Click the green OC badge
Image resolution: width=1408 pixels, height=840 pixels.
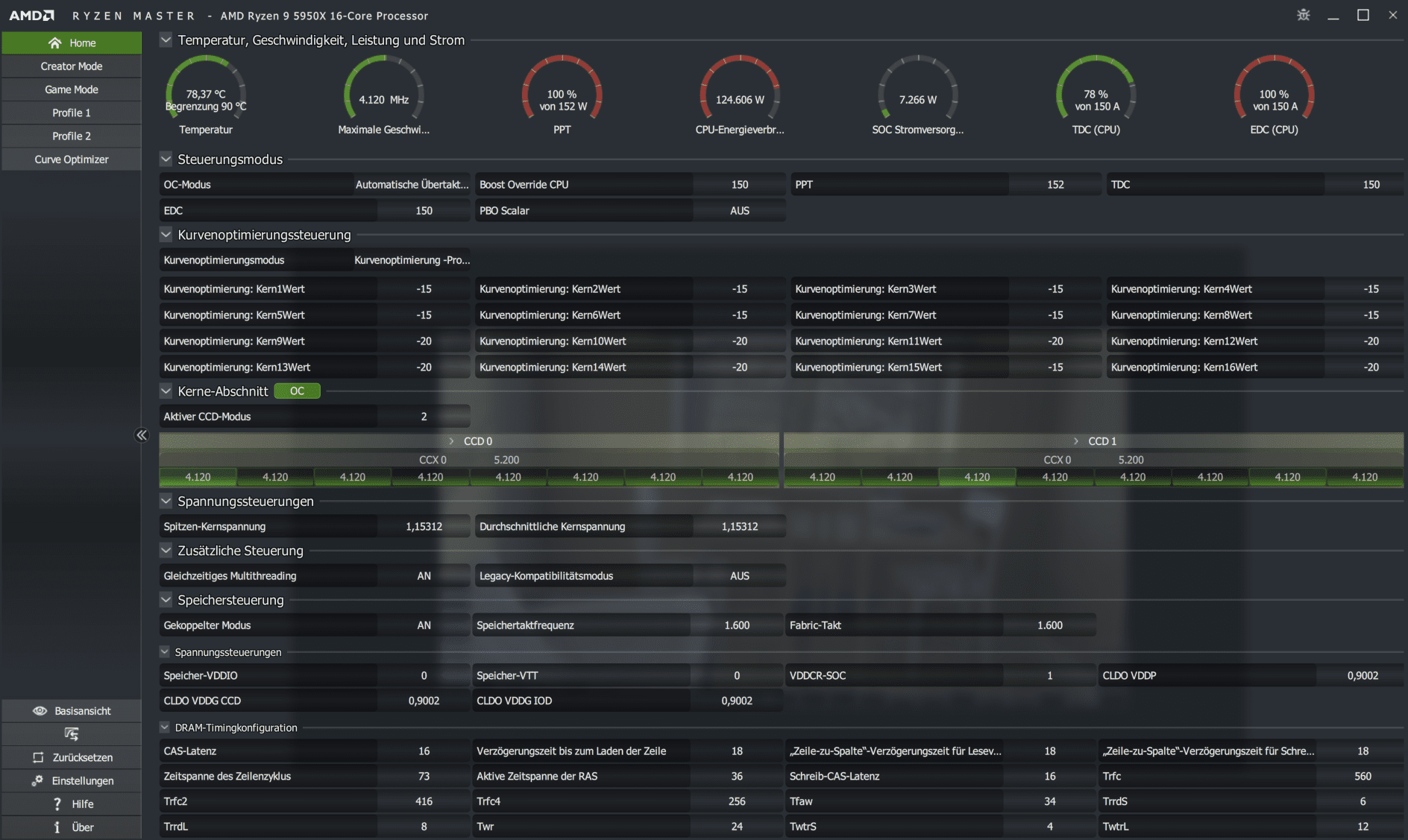[297, 391]
